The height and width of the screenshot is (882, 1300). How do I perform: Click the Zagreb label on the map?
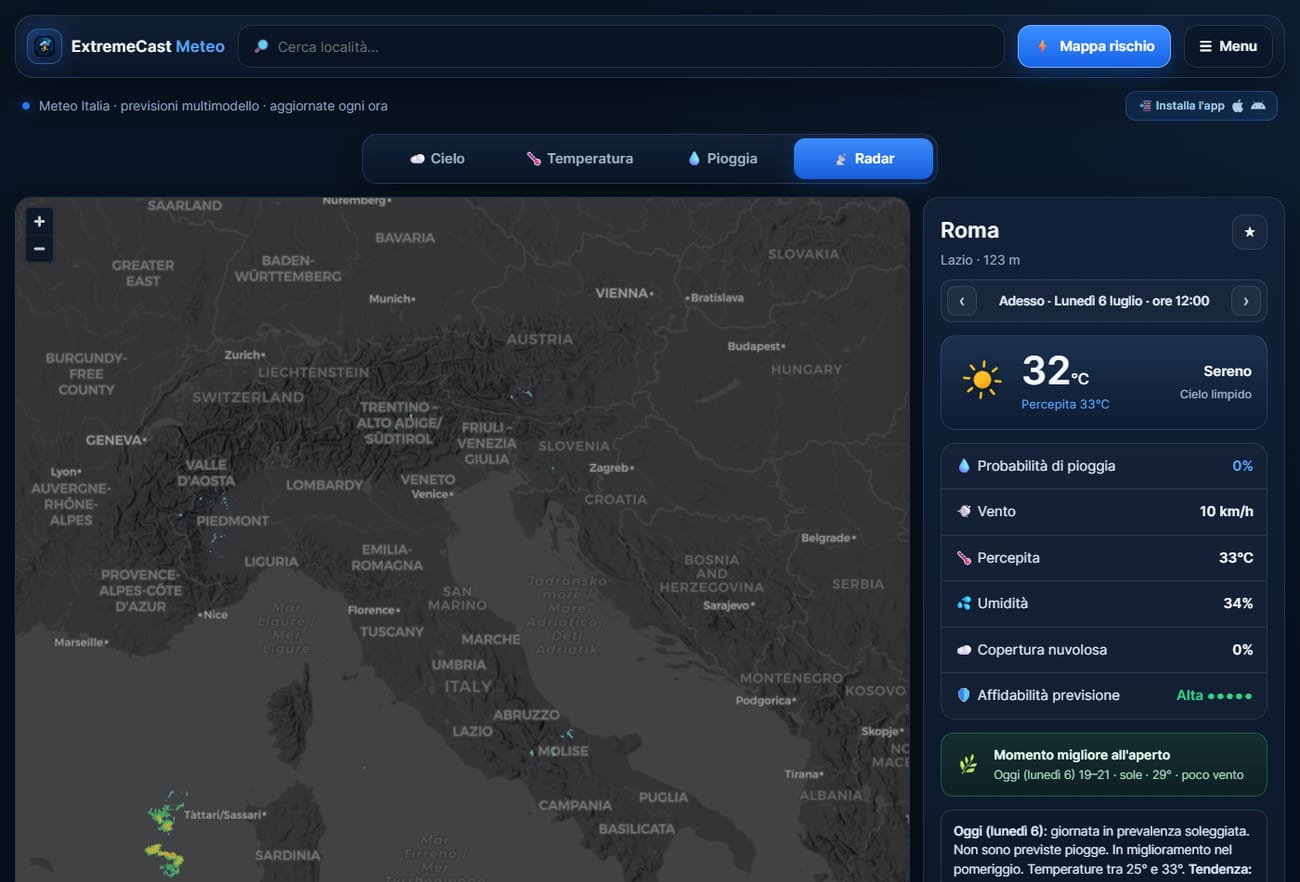(609, 468)
